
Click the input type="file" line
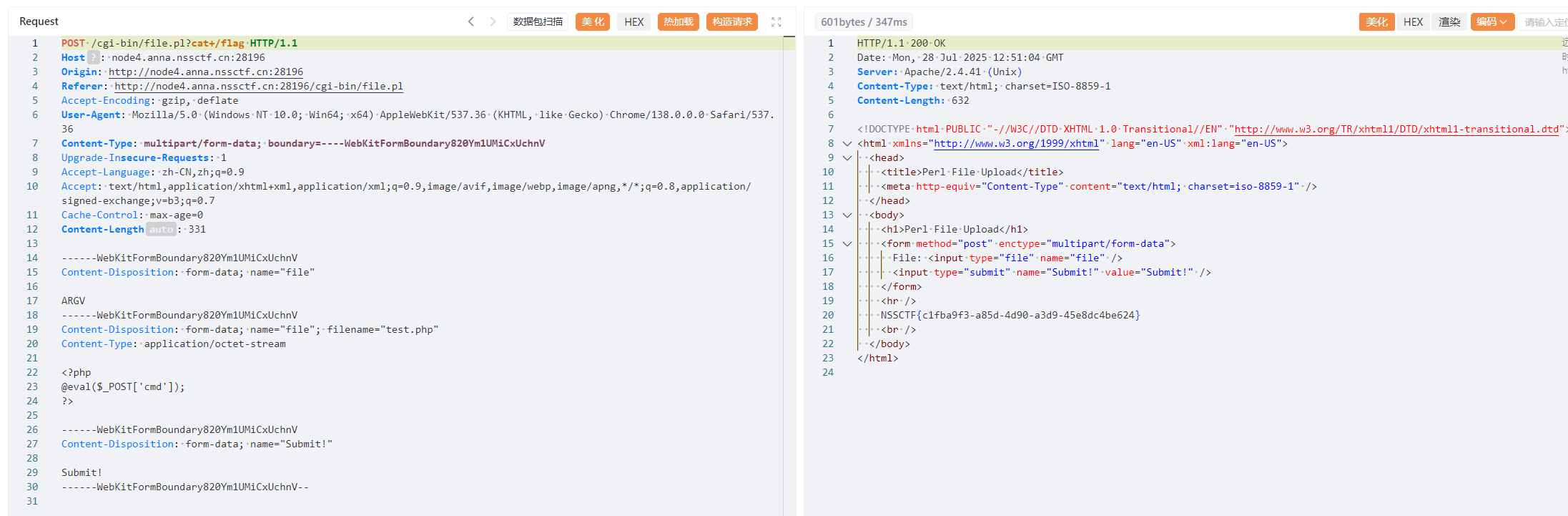pyautogui.click(x=1007, y=258)
